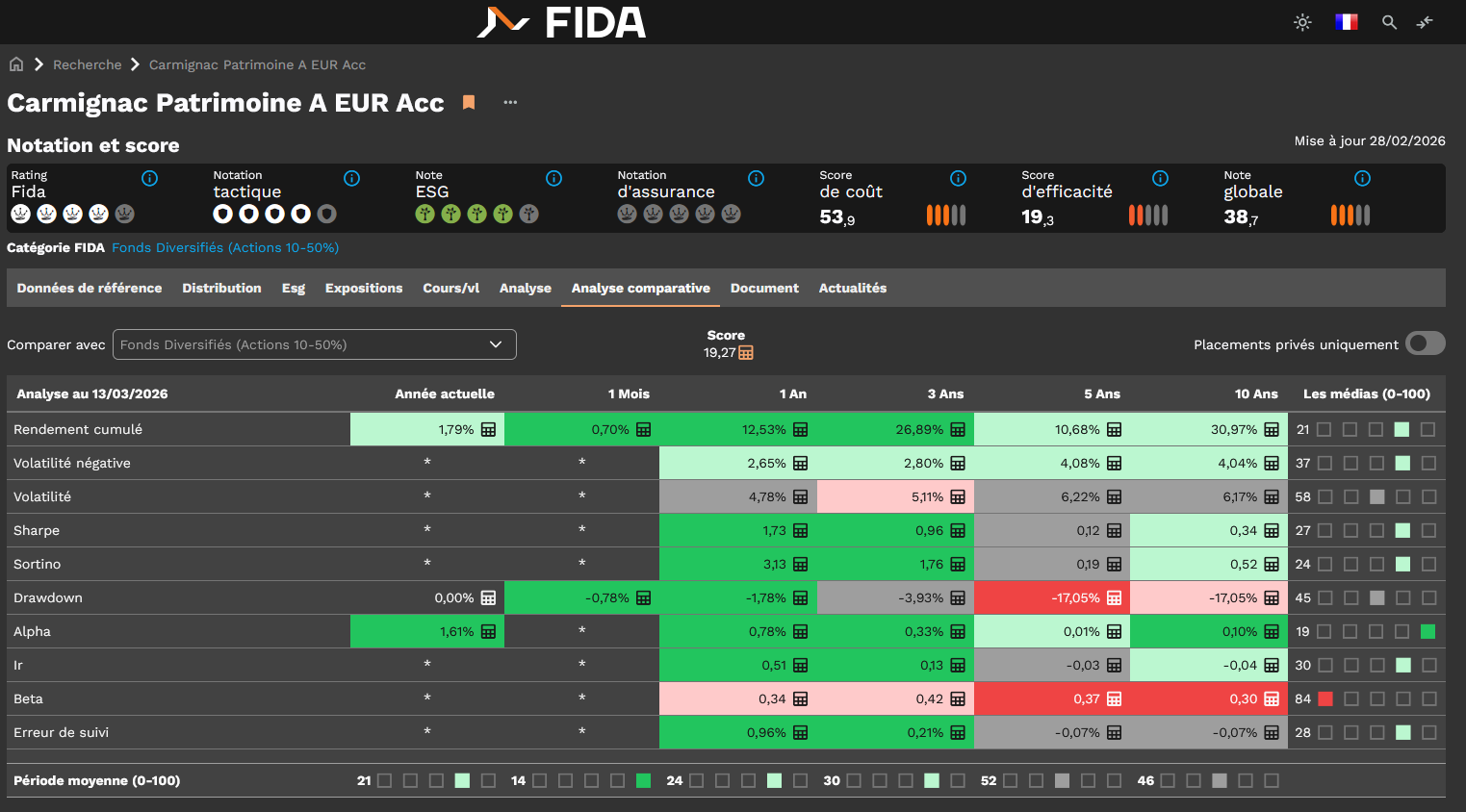The width and height of the screenshot is (1466, 812).
Task: Click the collapse arrows icon at top right
Action: tap(1425, 22)
